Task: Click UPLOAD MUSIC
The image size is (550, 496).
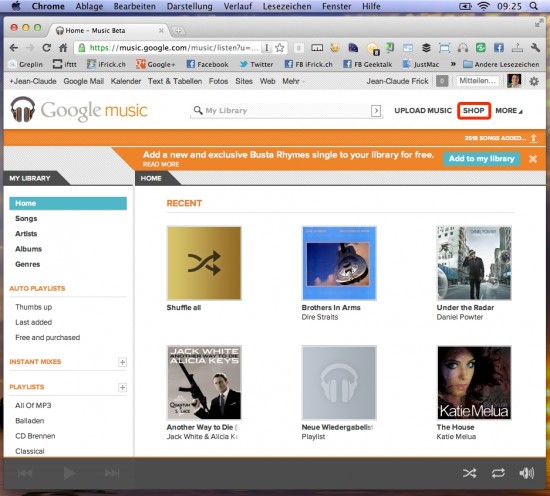Action: (423, 110)
